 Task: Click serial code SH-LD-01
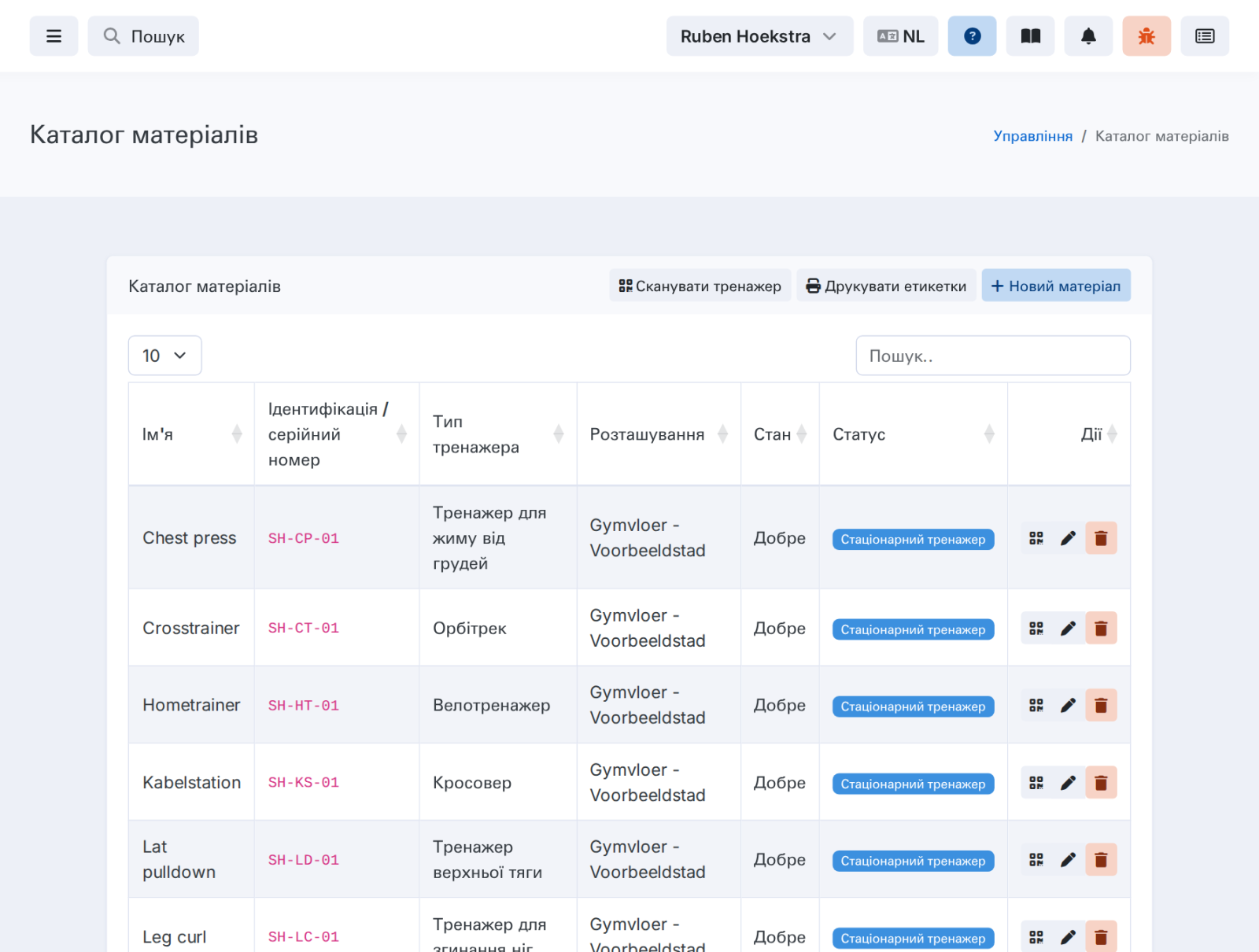[x=304, y=861]
